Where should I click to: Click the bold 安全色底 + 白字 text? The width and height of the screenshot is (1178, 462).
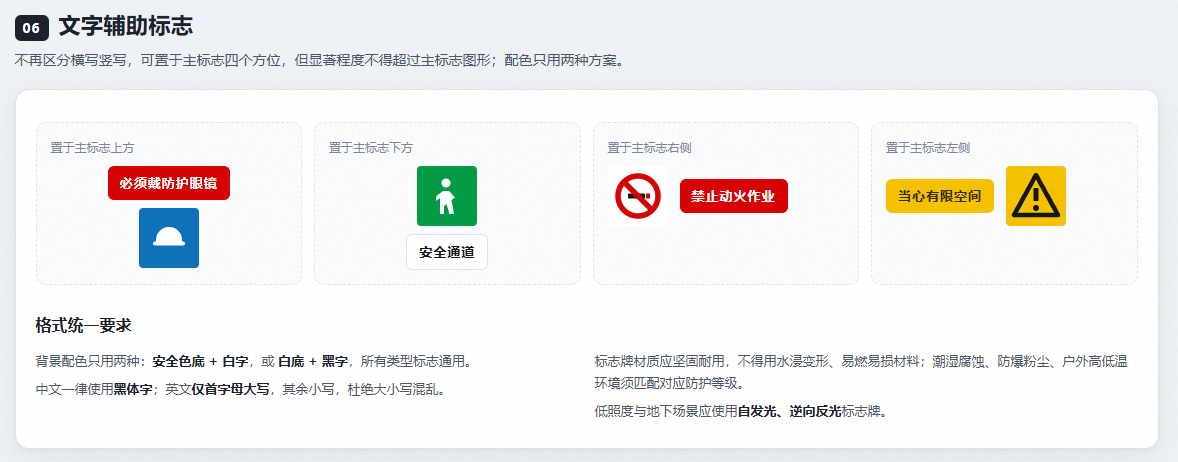point(201,362)
